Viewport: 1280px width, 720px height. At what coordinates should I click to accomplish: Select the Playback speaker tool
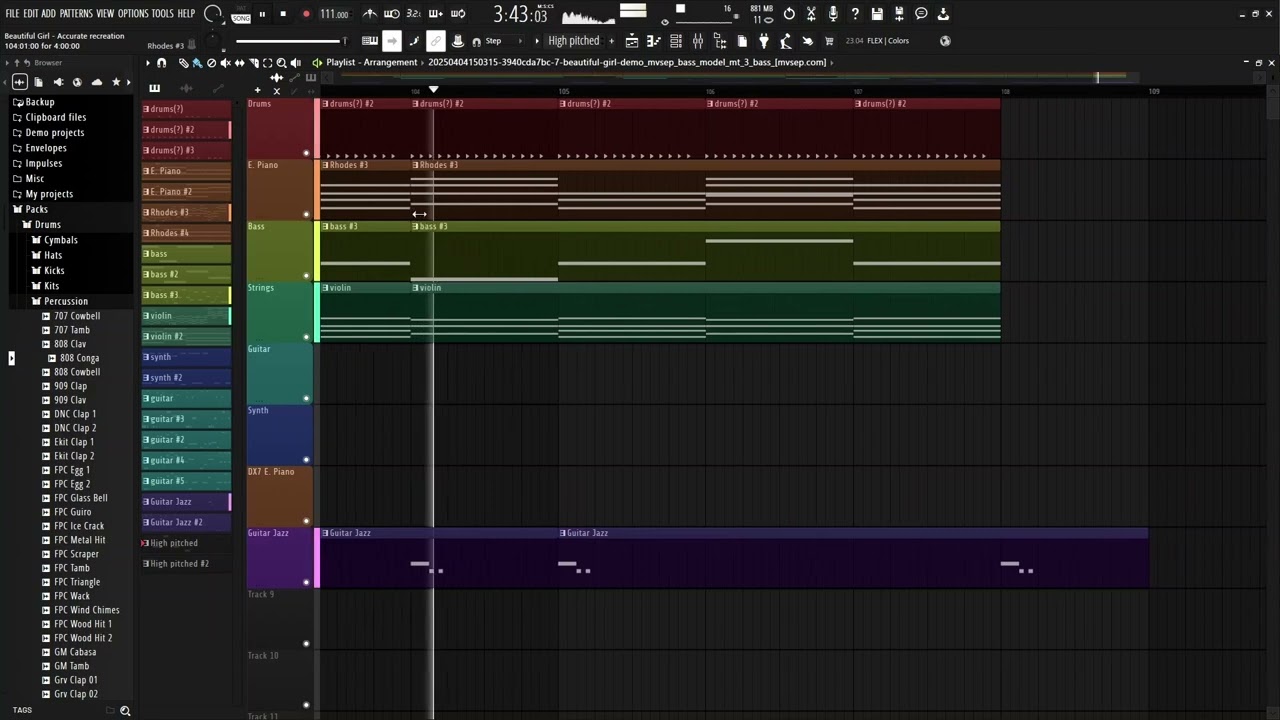tap(295, 63)
